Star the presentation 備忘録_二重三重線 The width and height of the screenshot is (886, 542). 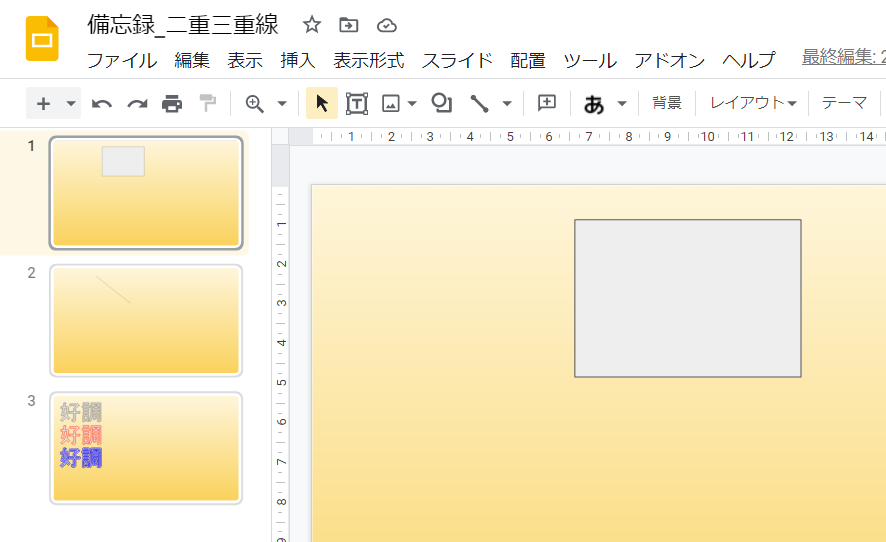pos(311,25)
